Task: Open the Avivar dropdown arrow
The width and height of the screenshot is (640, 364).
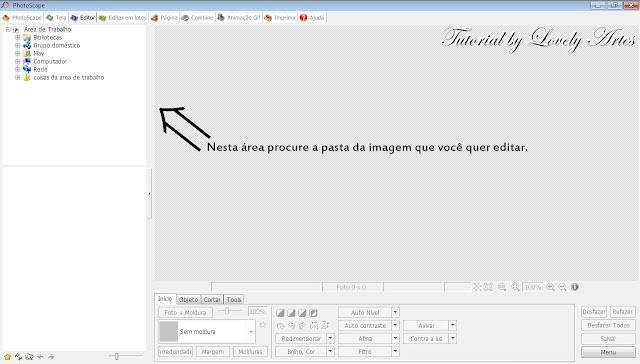Action: pyautogui.click(x=453, y=325)
